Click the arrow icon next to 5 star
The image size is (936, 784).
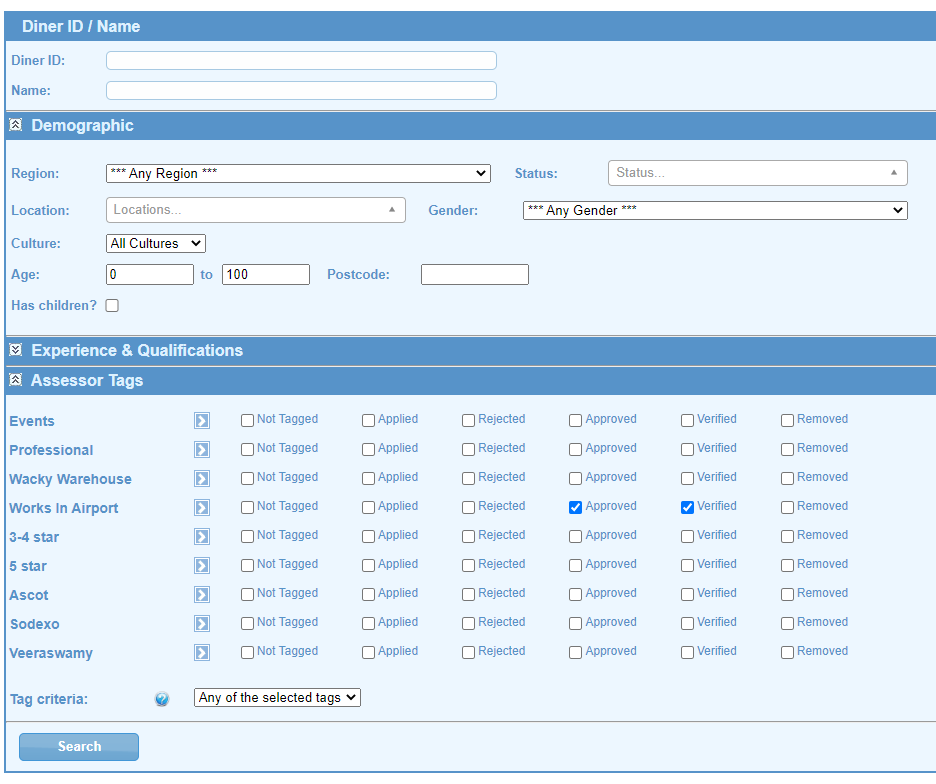tap(202, 566)
